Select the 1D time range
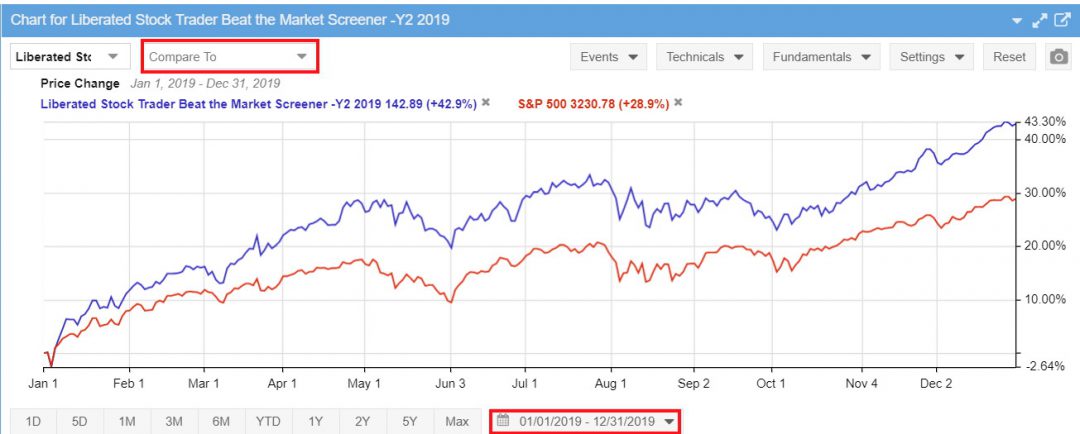Screen dimensions: 1080x434 33,421
